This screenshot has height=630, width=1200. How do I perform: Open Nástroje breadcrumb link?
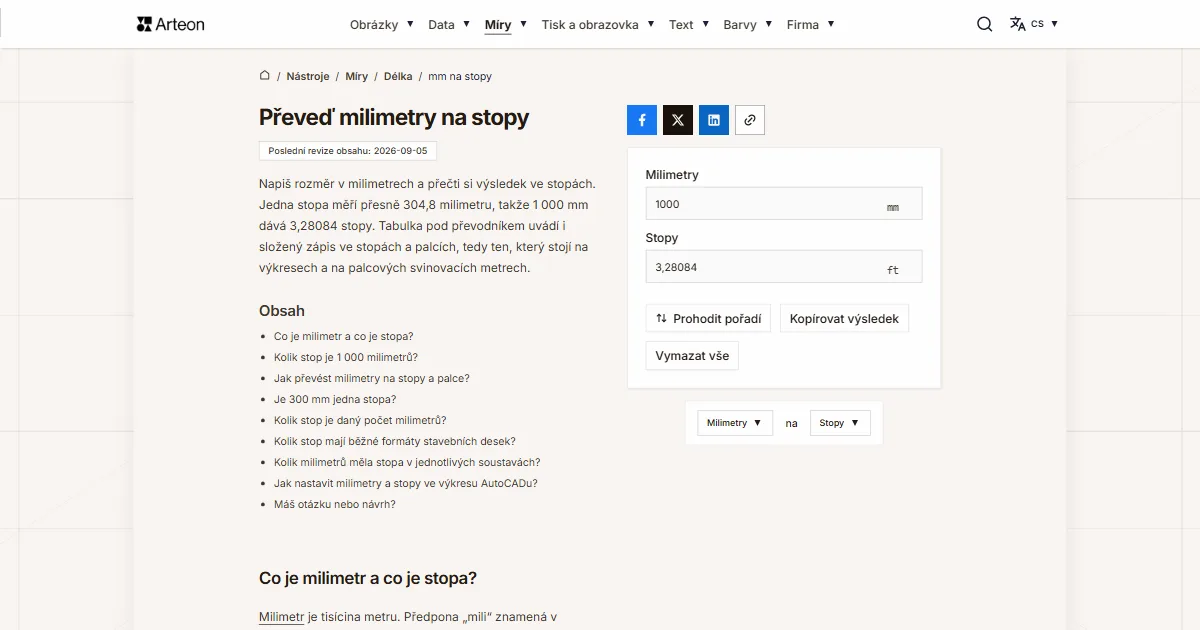[307, 76]
